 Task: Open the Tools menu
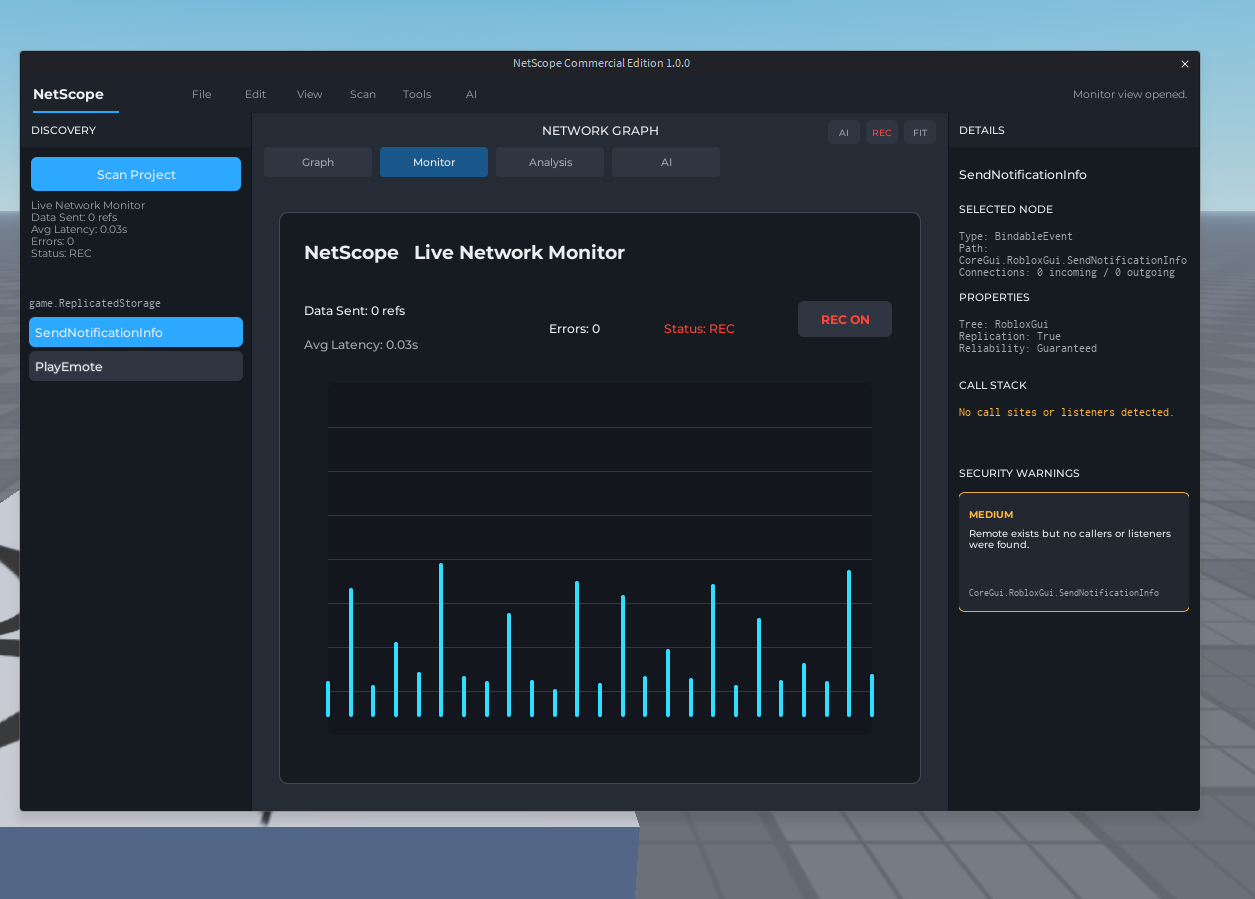(x=417, y=94)
